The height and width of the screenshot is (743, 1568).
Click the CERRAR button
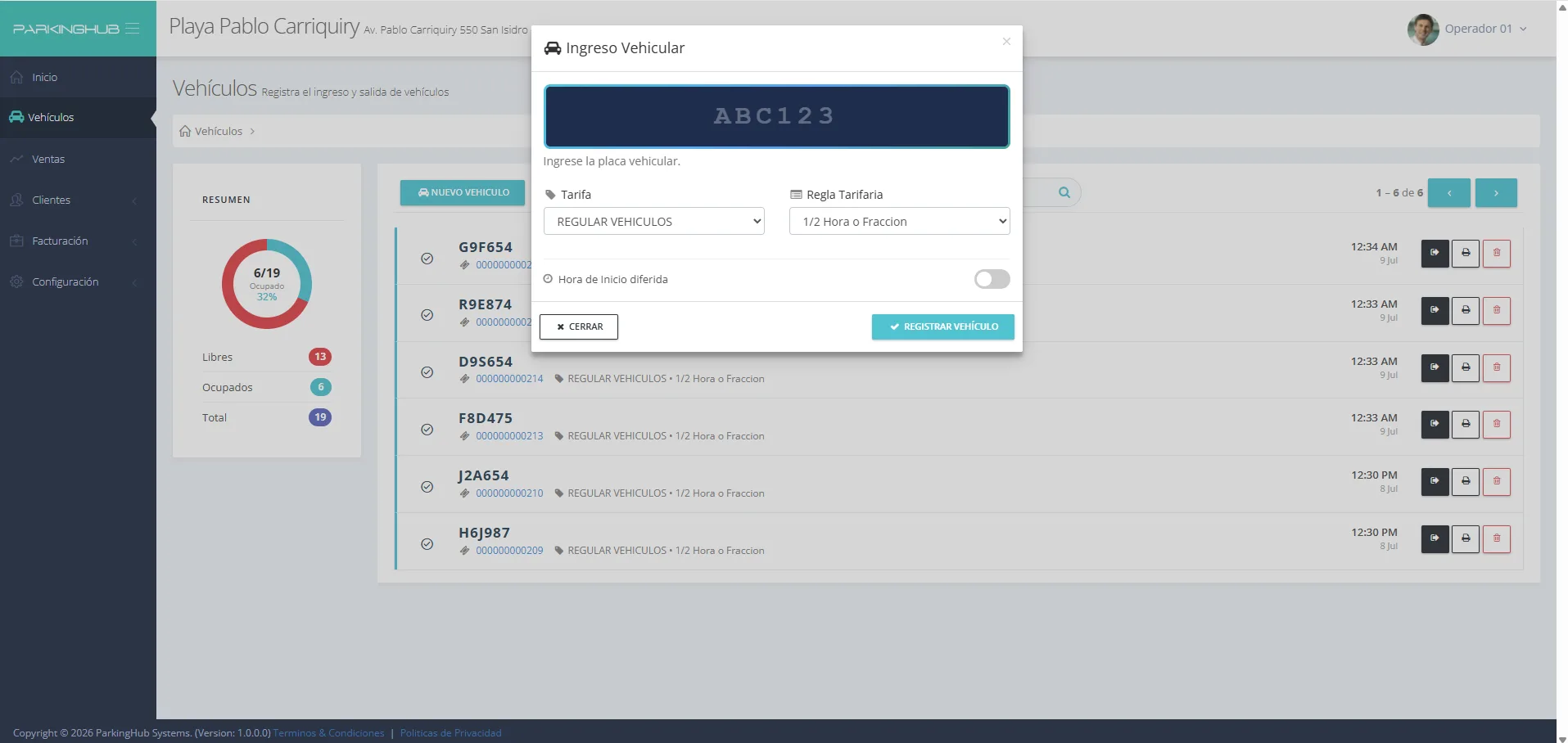578,326
